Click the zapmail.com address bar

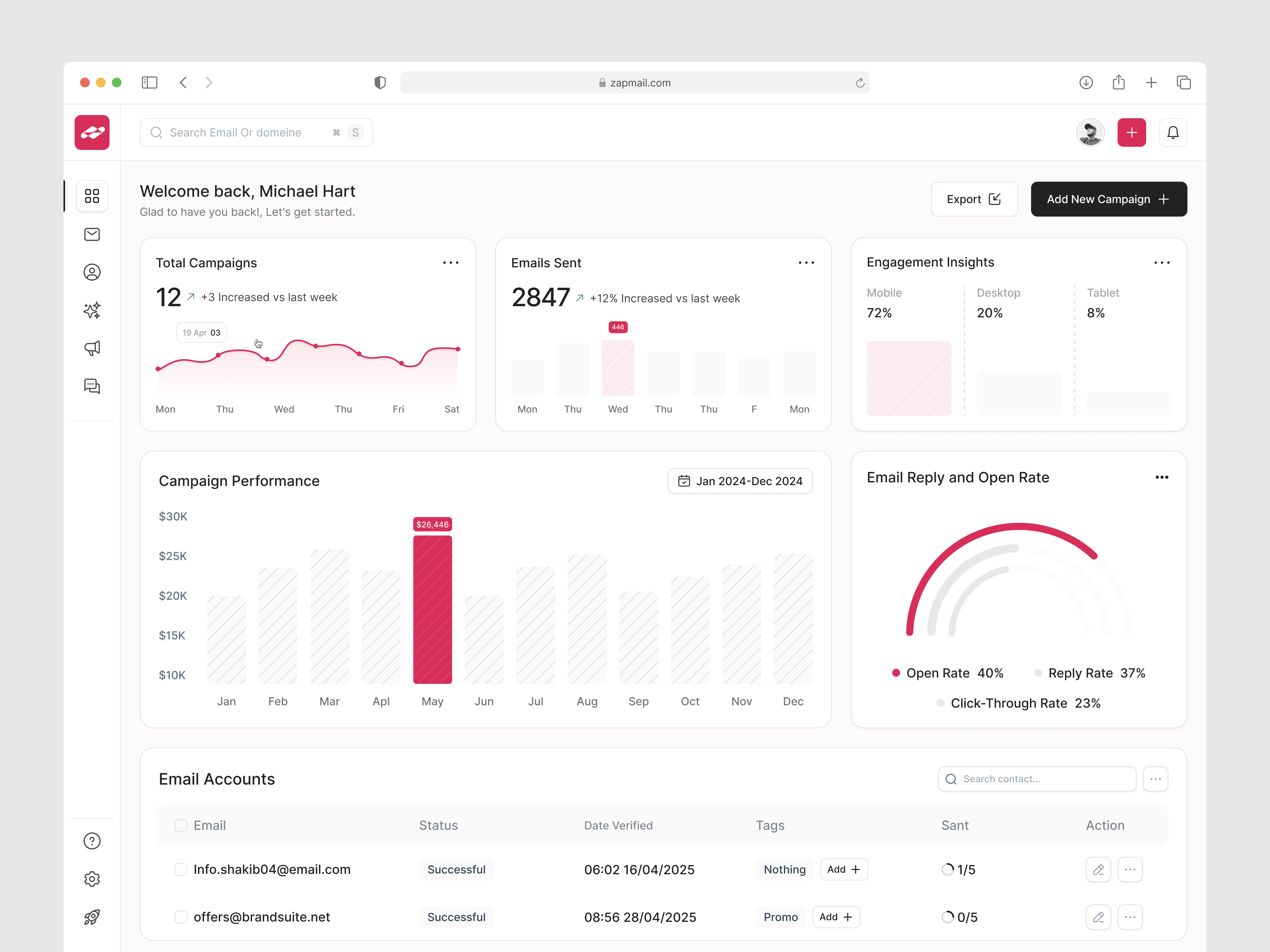coord(634,83)
